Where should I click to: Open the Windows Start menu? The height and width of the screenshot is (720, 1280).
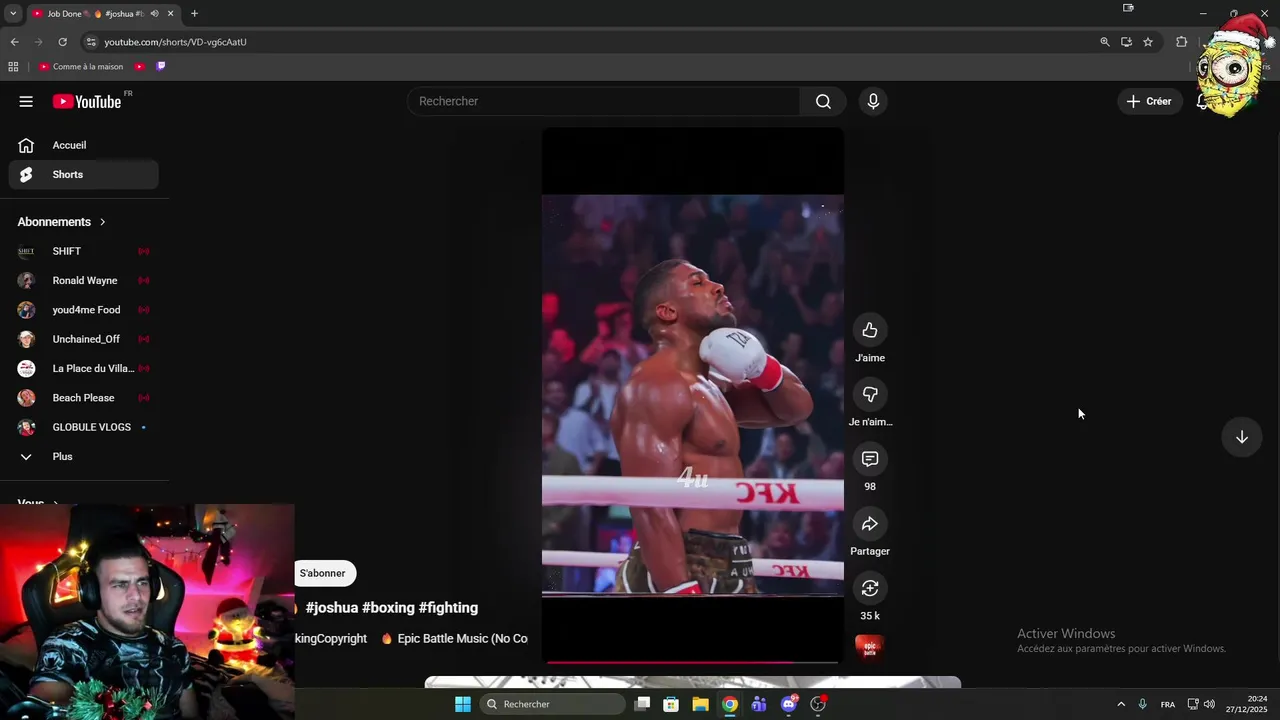463,704
